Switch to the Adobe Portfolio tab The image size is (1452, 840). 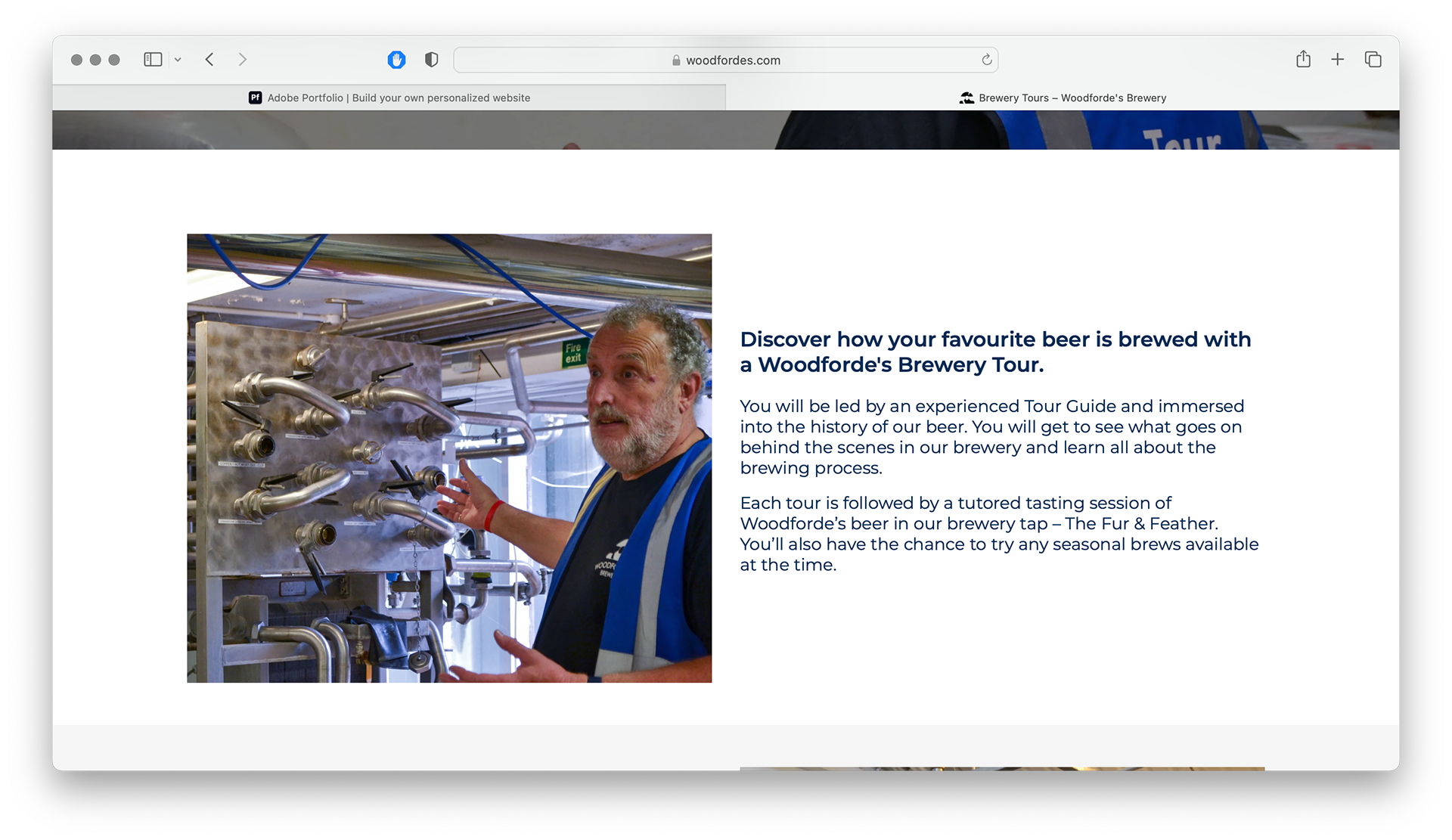pyautogui.click(x=389, y=98)
